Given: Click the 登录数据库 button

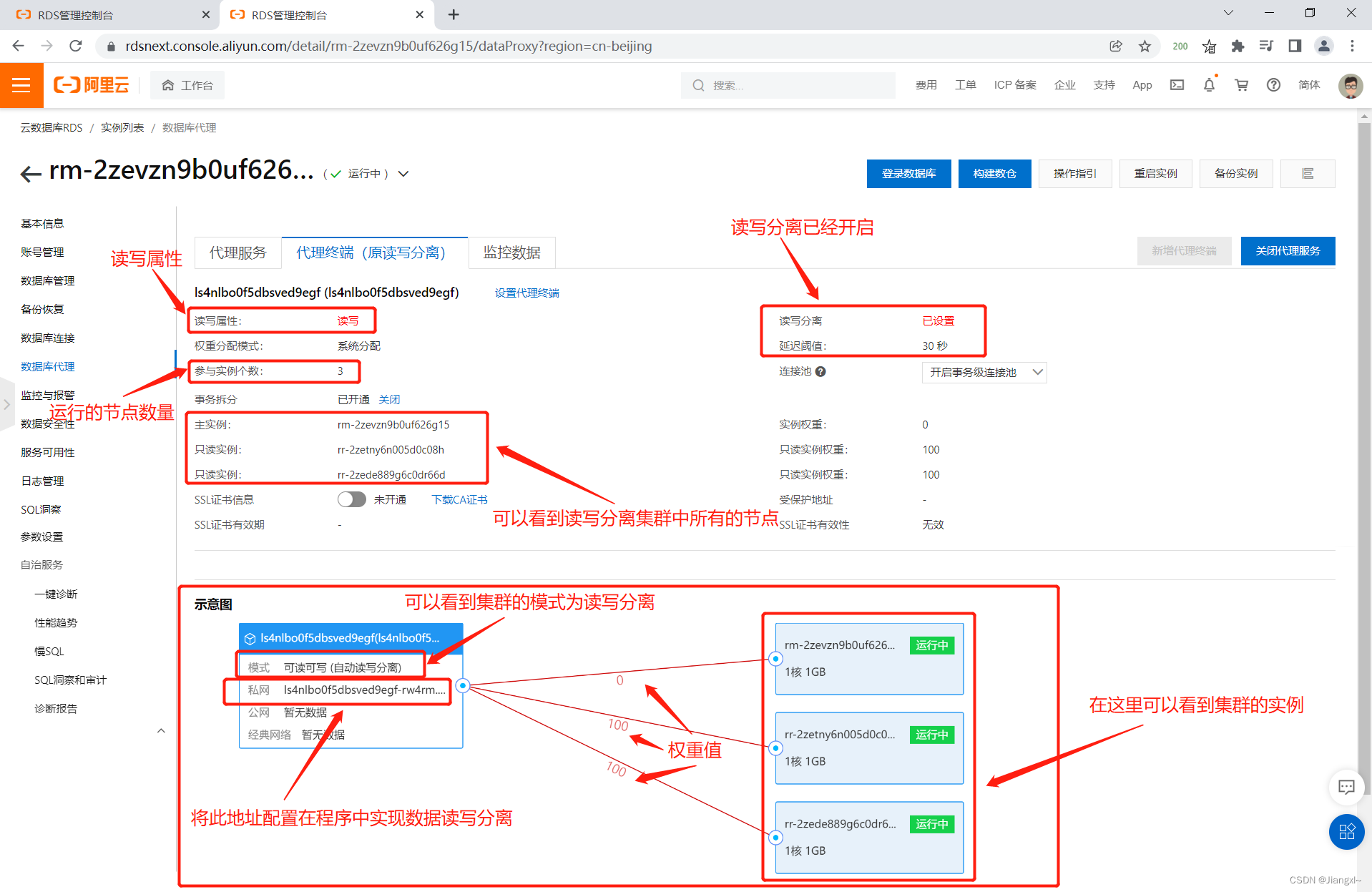Looking at the screenshot, I should pyautogui.click(x=908, y=174).
